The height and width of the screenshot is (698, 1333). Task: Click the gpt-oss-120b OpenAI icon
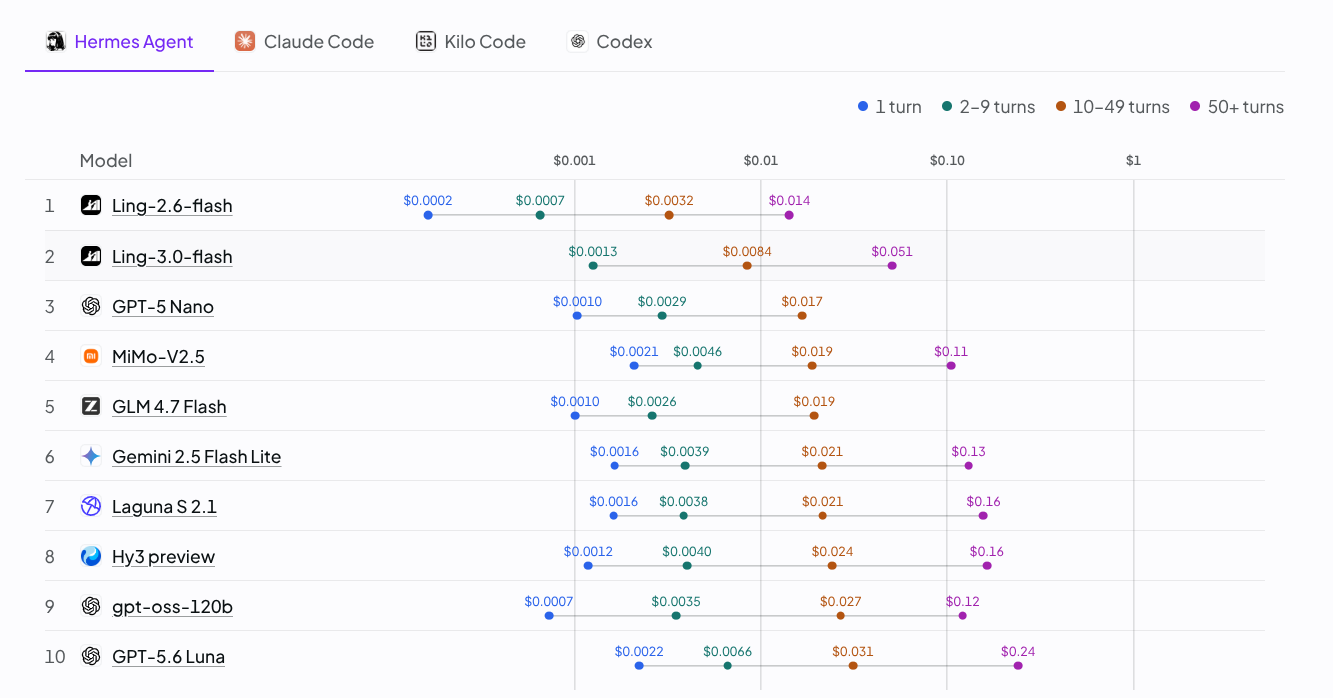(x=91, y=606)
